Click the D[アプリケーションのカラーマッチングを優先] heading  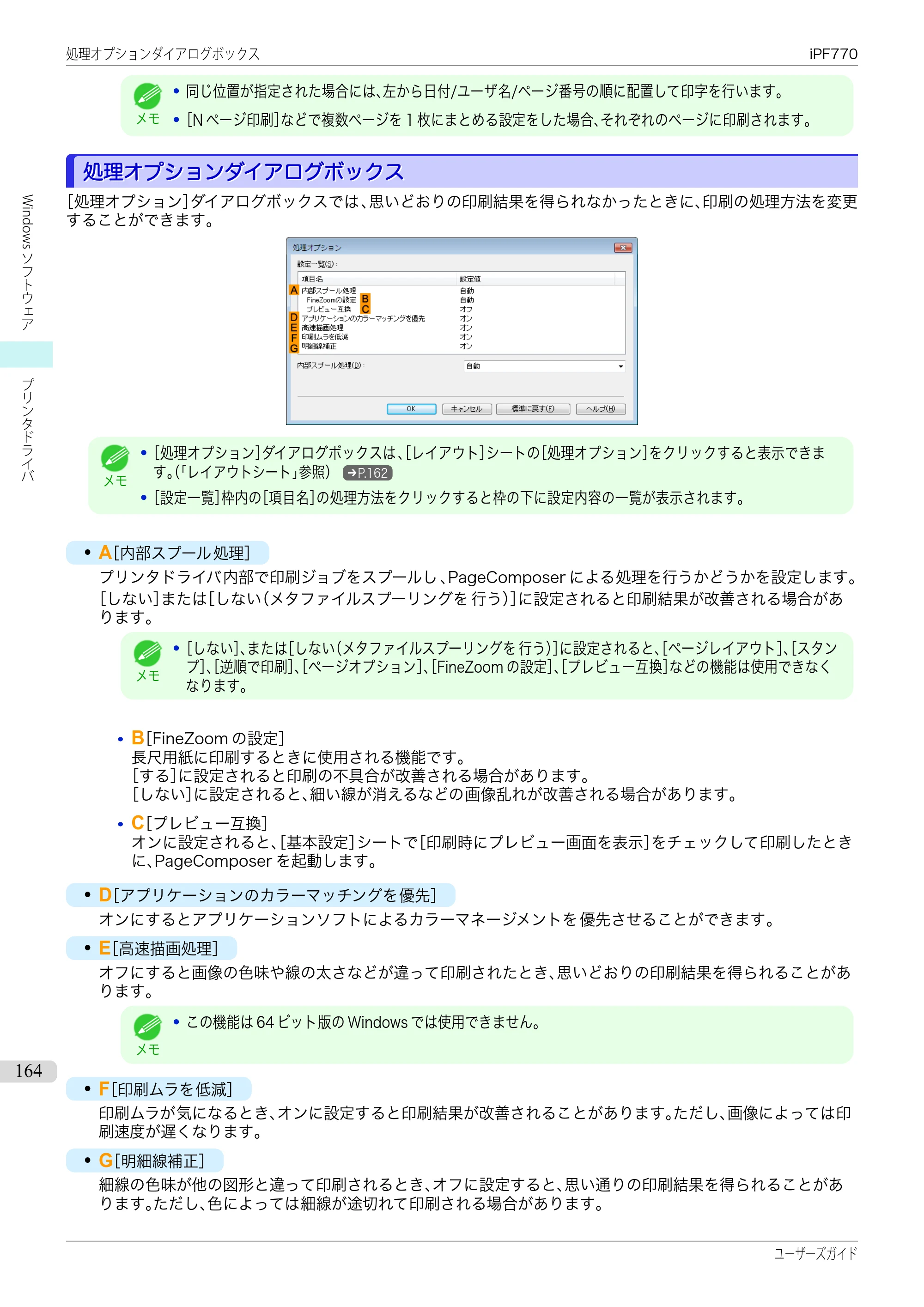[x=267, y=895]
